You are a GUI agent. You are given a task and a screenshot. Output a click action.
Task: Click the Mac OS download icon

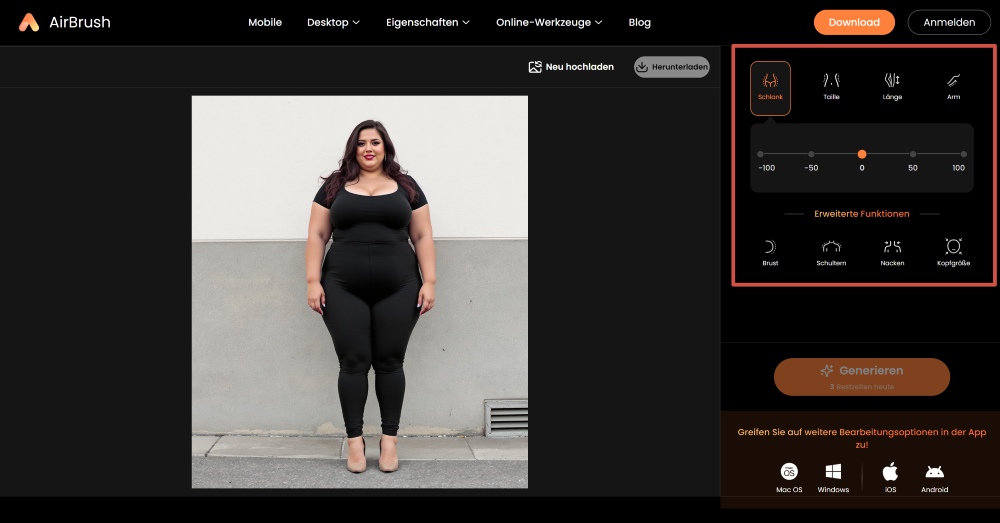[x=789, y=476]
